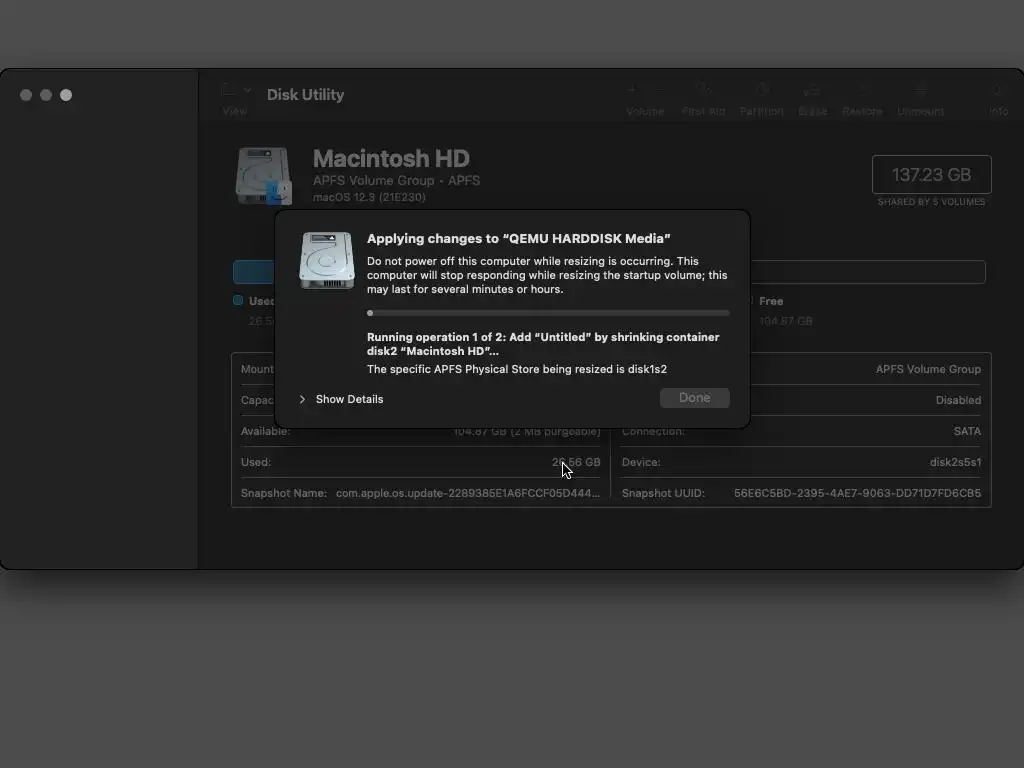Click the resize progress bar
The width and height of the screenshot is (1024, 768).
click(x=548, y=313)
